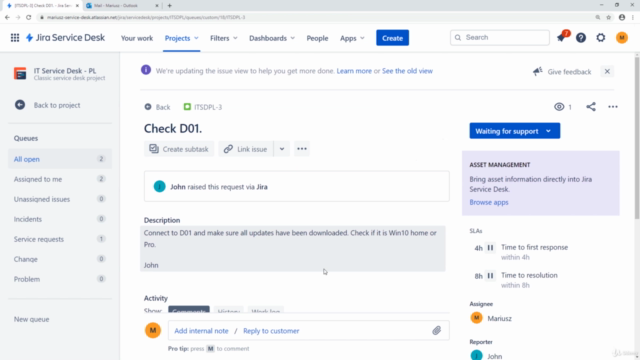This screenshot has height=360, width=640.
Task: Open the settings gear icon
Action: (x=601, y=38)
